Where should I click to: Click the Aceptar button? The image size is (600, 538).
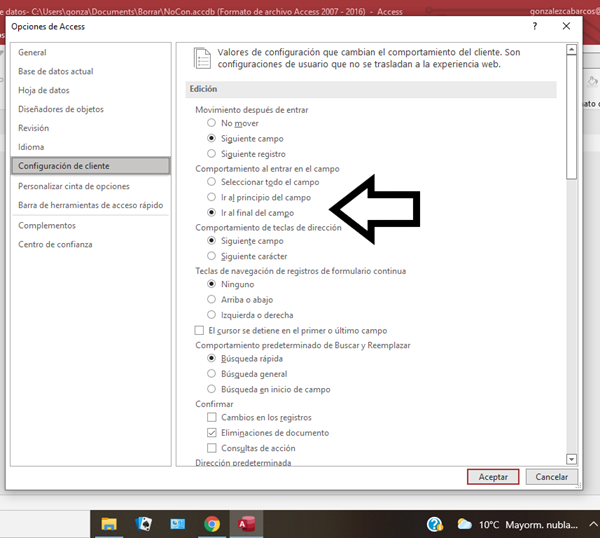point(493,477)
